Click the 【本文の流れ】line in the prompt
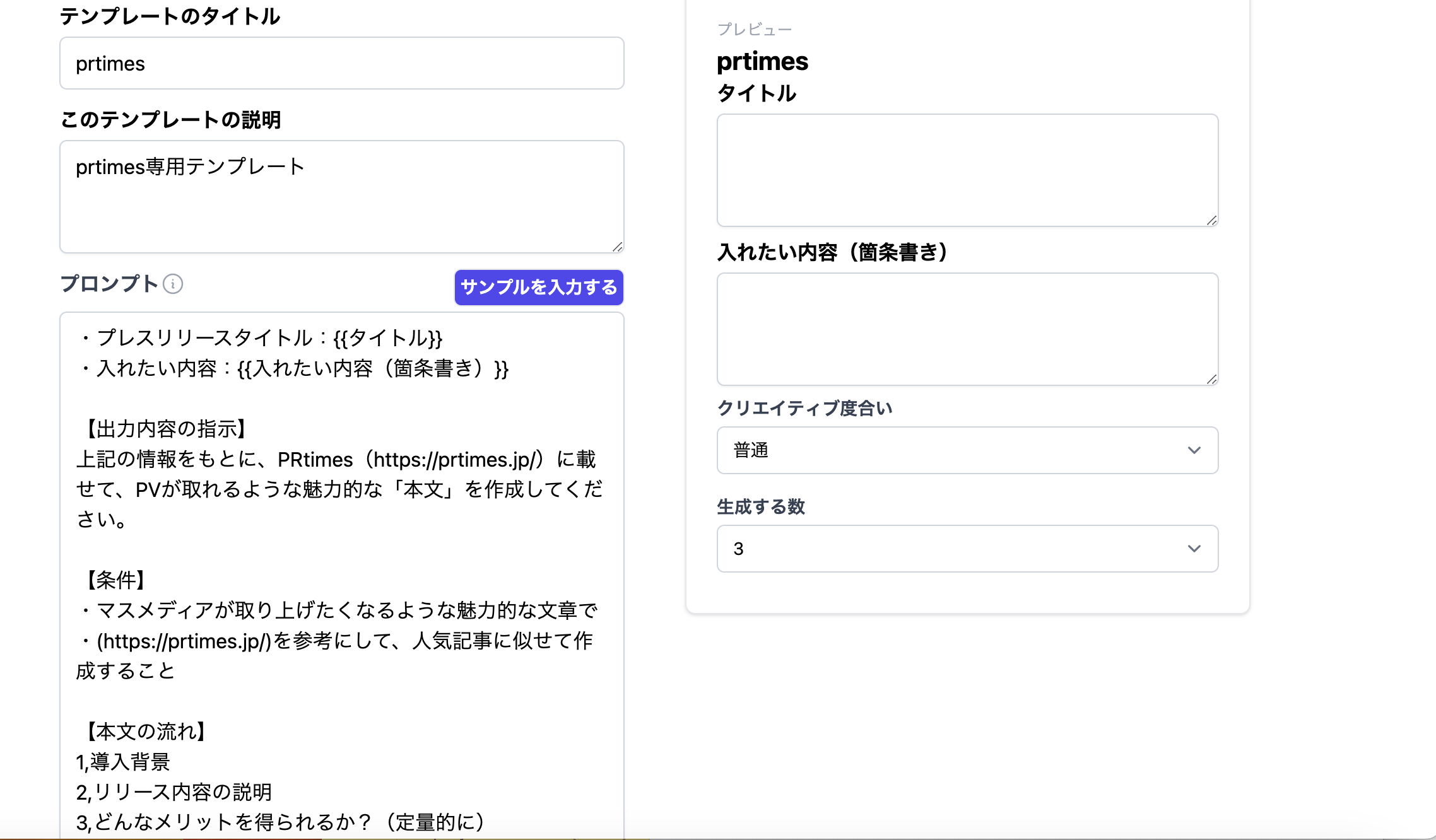Viewport: 1436px width, 840px height. point(145,732)
